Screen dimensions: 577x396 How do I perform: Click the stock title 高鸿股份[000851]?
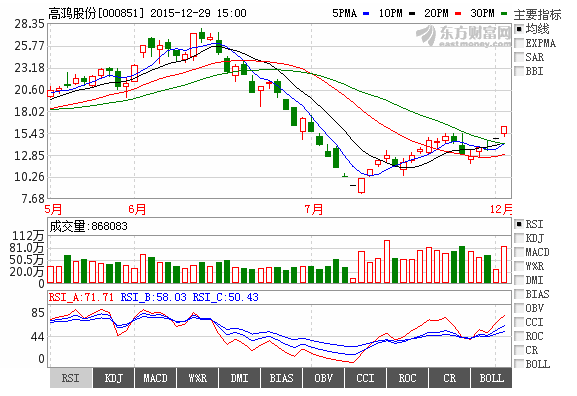[96, 13]
